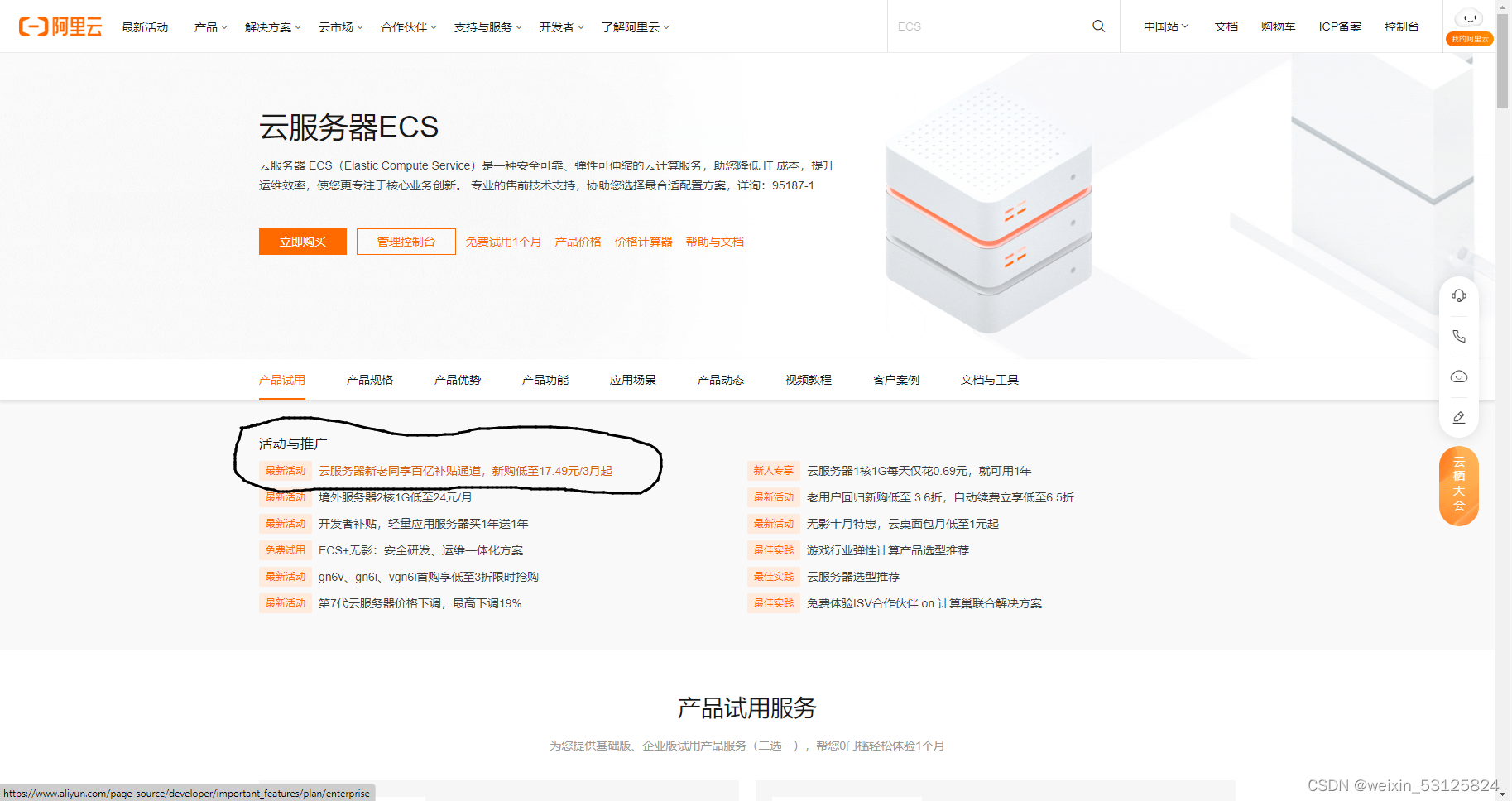Open the 价格计算器 link

[x=643, y=242]
